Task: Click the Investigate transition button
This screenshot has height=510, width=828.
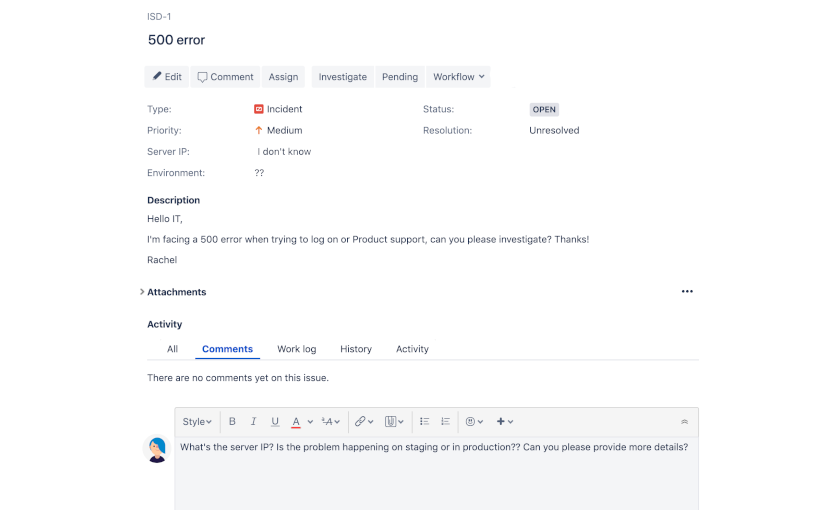Action: pyautogui.click(x=343, y=77)
